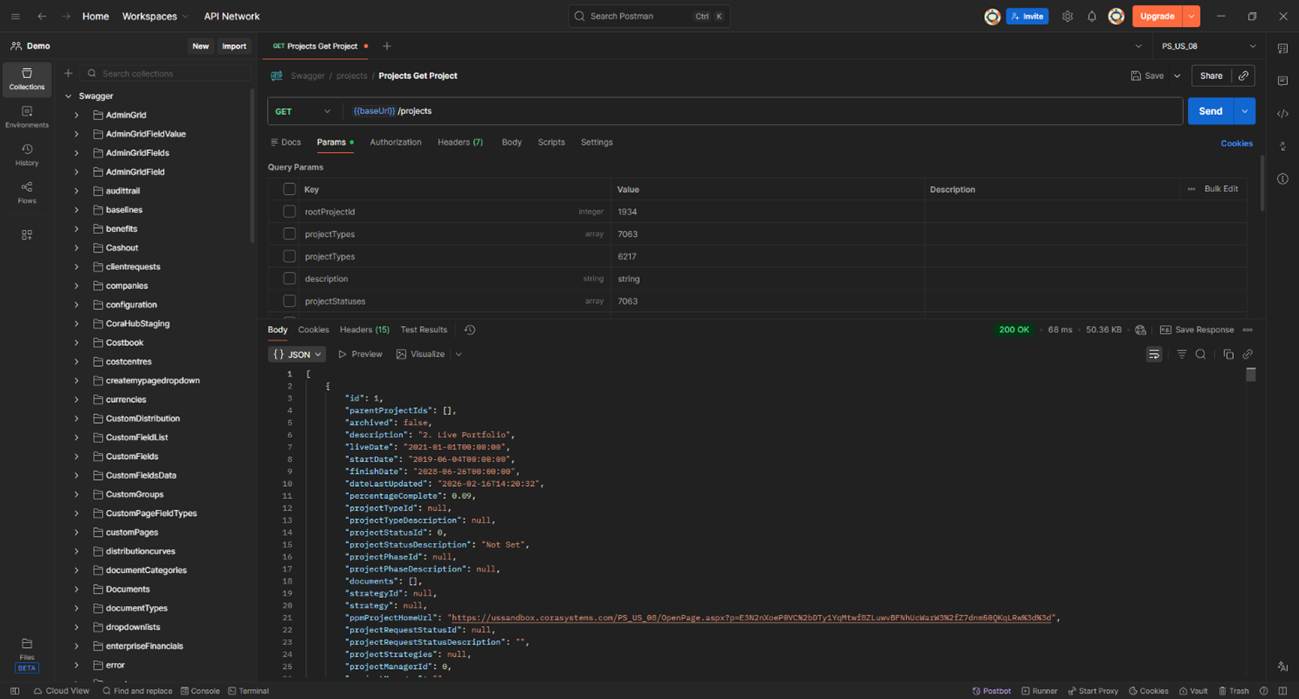Expand the AdminGrid folder
This screenshot has height=699, width=1299.
point(76,115)
